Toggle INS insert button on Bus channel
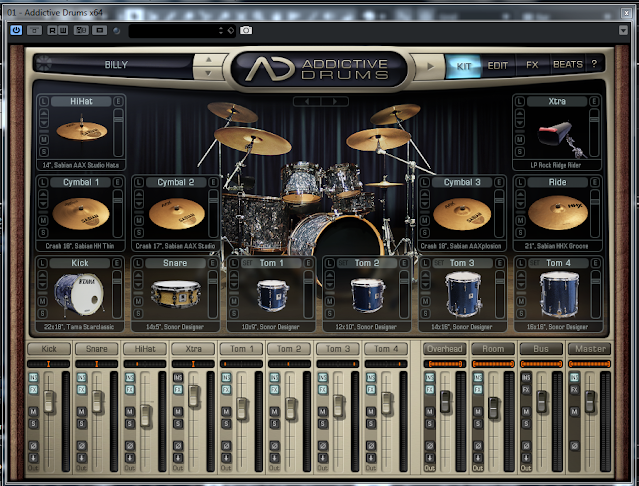639x486 pixels. pos(526,378)
